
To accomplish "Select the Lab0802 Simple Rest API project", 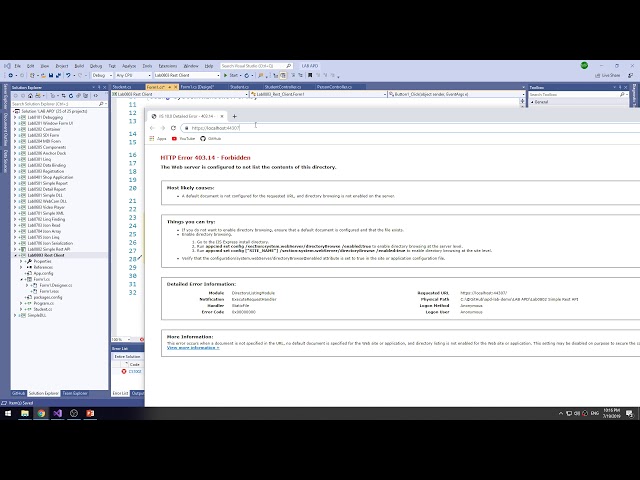I will coord(49,249).
